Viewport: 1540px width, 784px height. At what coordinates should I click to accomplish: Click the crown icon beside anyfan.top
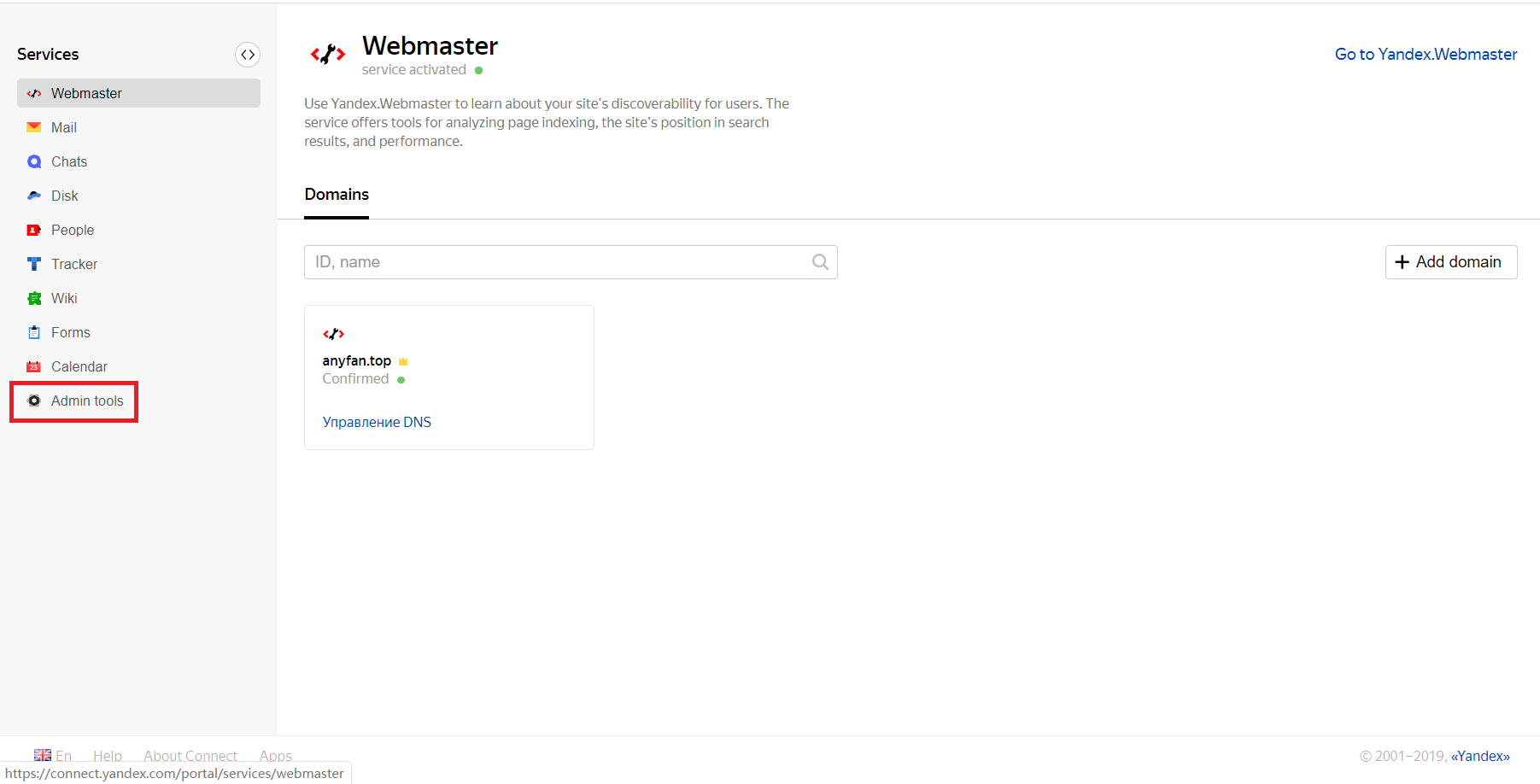click(x=403, y=361)
